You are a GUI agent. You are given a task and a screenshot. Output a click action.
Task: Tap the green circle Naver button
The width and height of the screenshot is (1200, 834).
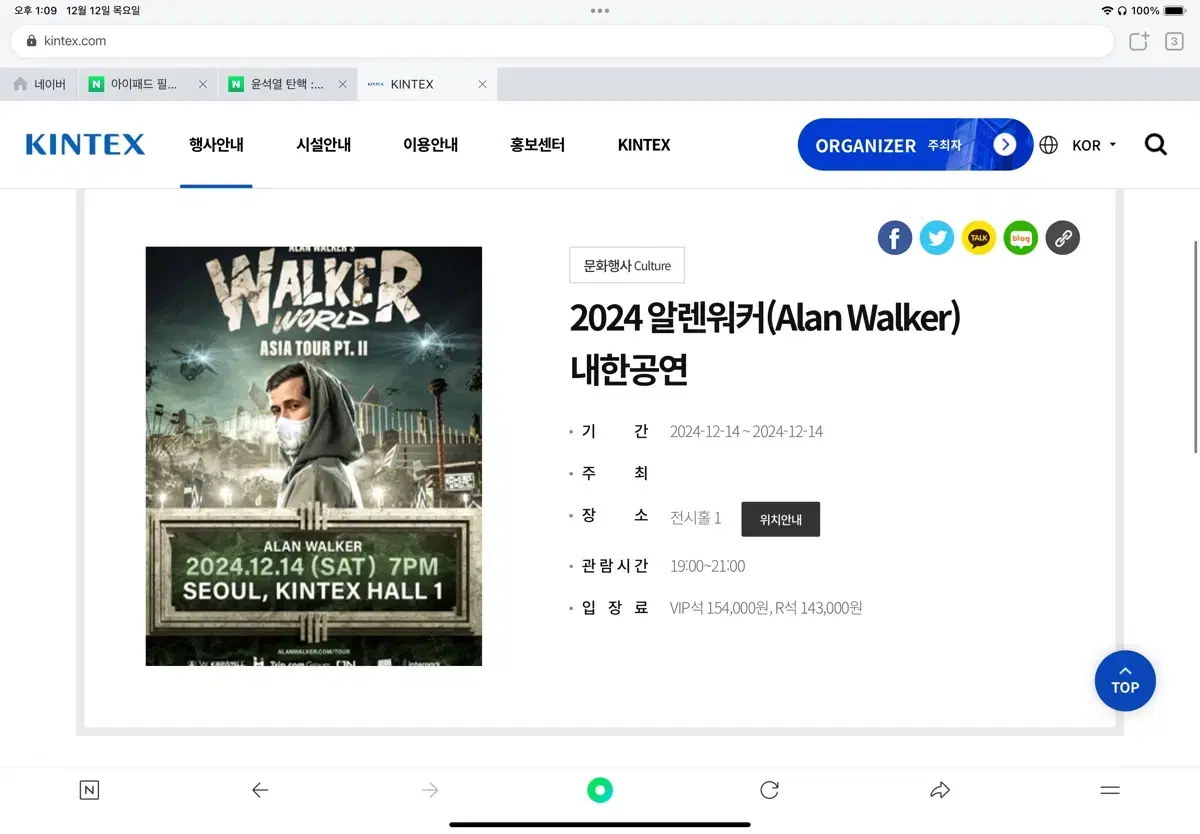point(600,790)
